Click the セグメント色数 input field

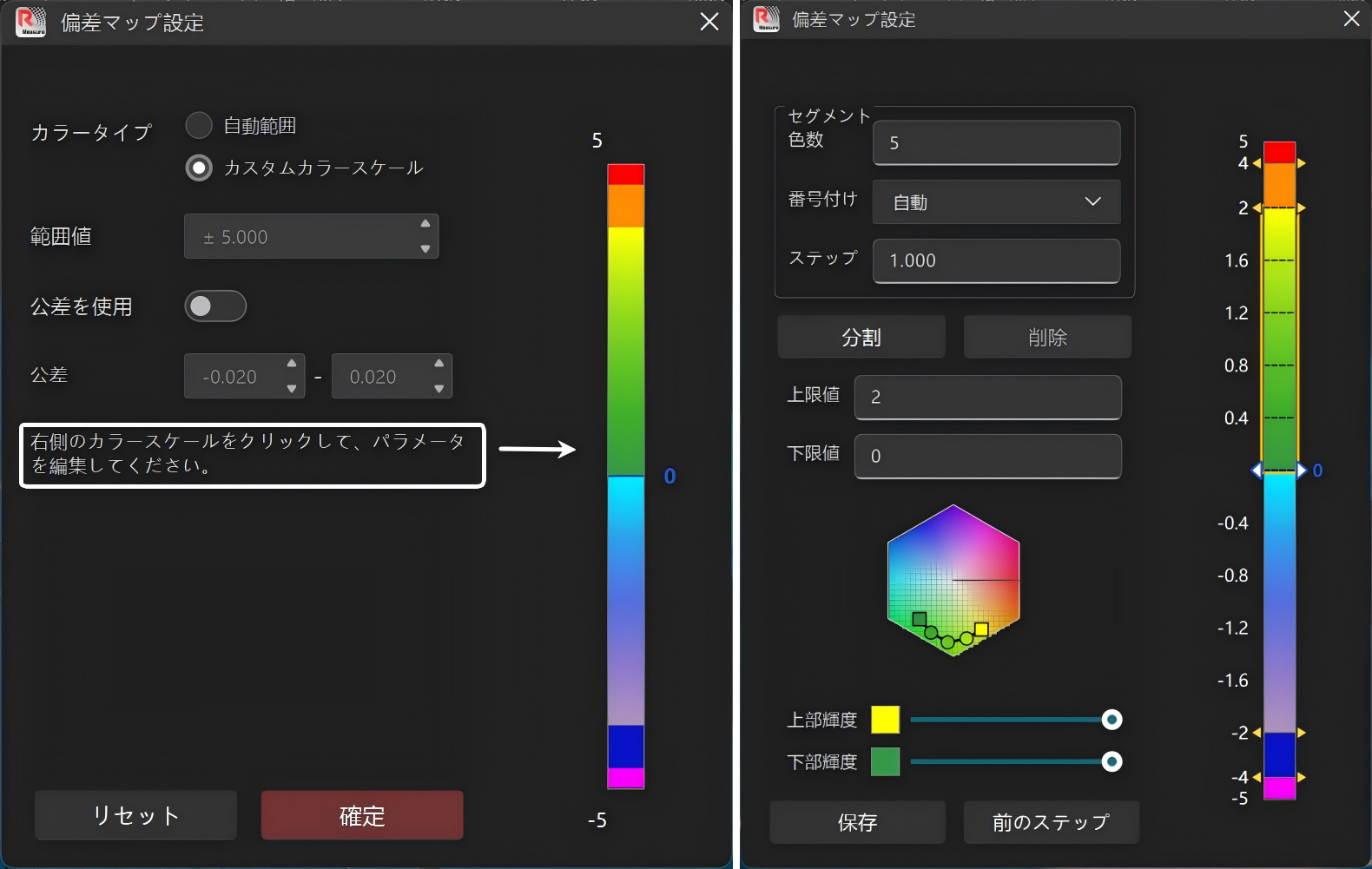pyautogui.click(x=996, y=142)
